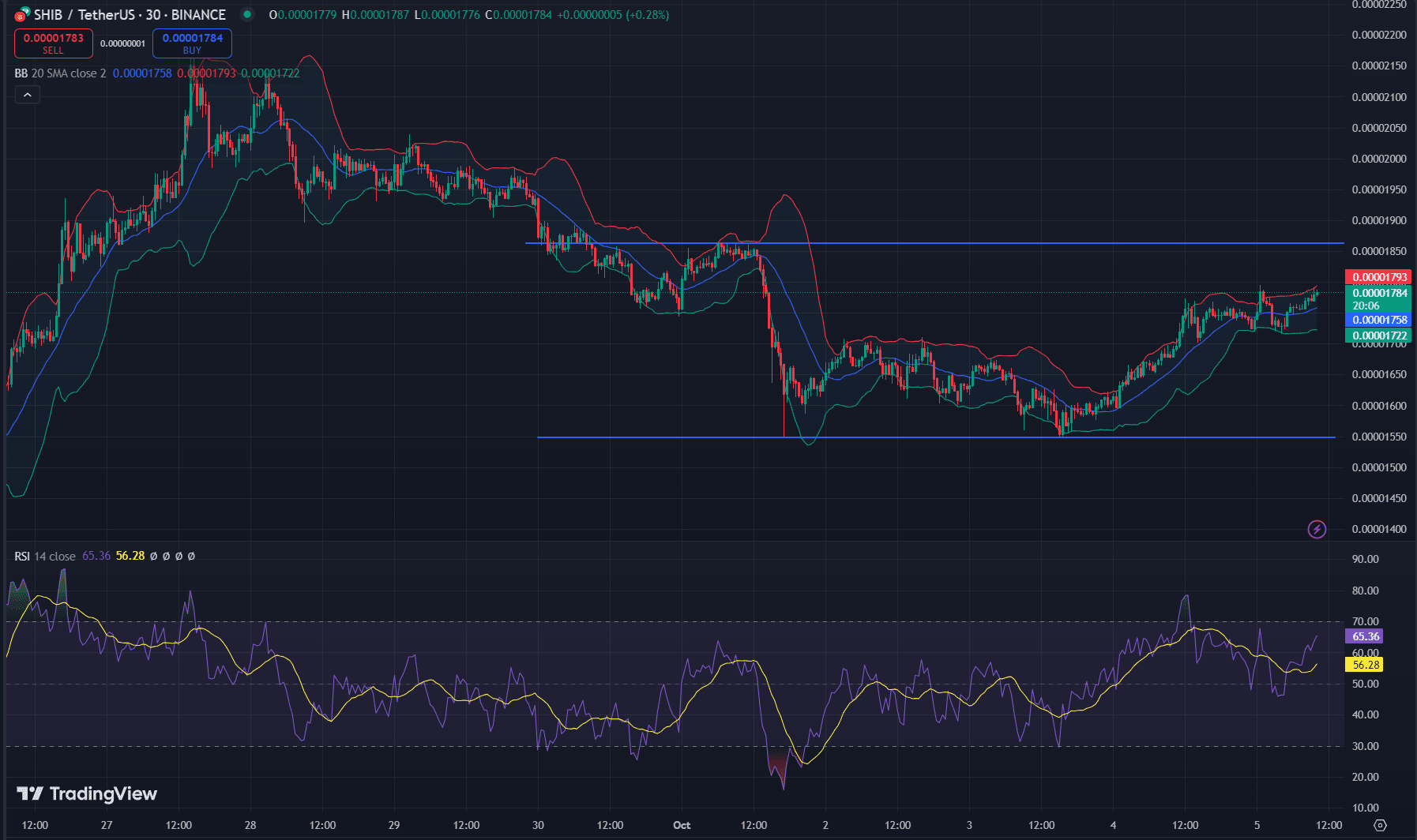Click the purple 65.36 RSI axis label
The width and height of the screenshot is (1417, 840).
click(1366, 636)
